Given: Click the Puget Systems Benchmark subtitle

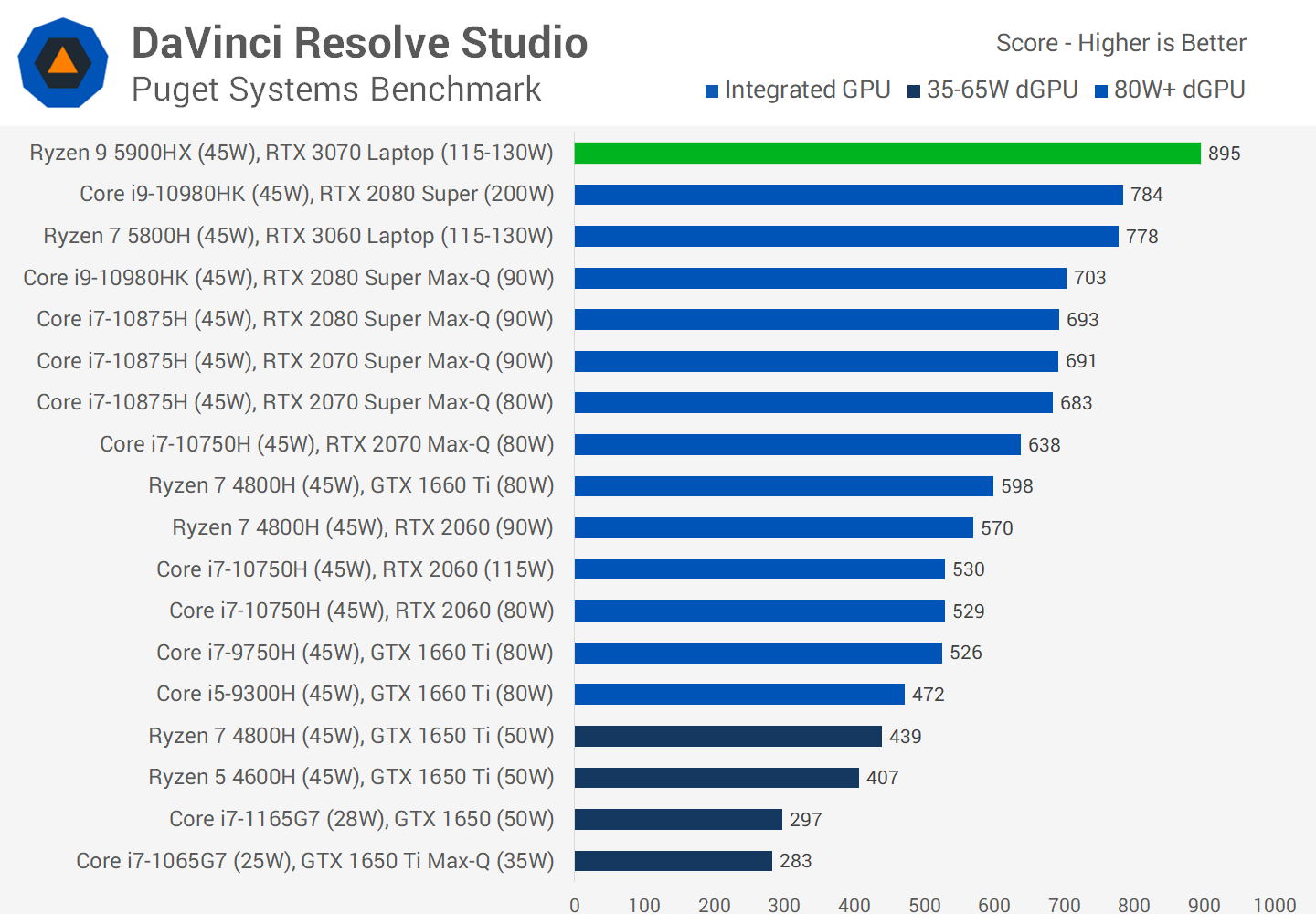Looking at the screenshot, I should click(x=336, y=90).
